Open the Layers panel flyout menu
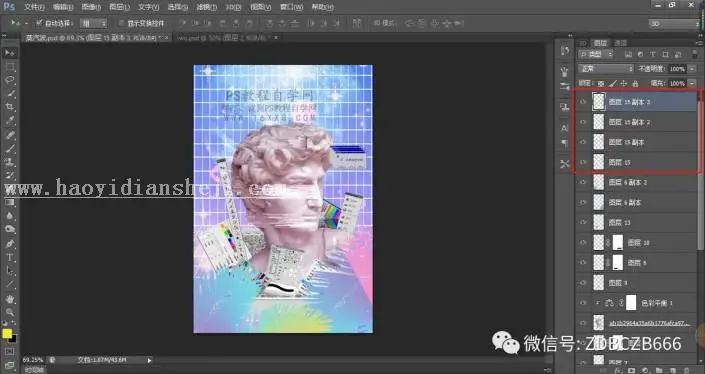 (699, 43)
